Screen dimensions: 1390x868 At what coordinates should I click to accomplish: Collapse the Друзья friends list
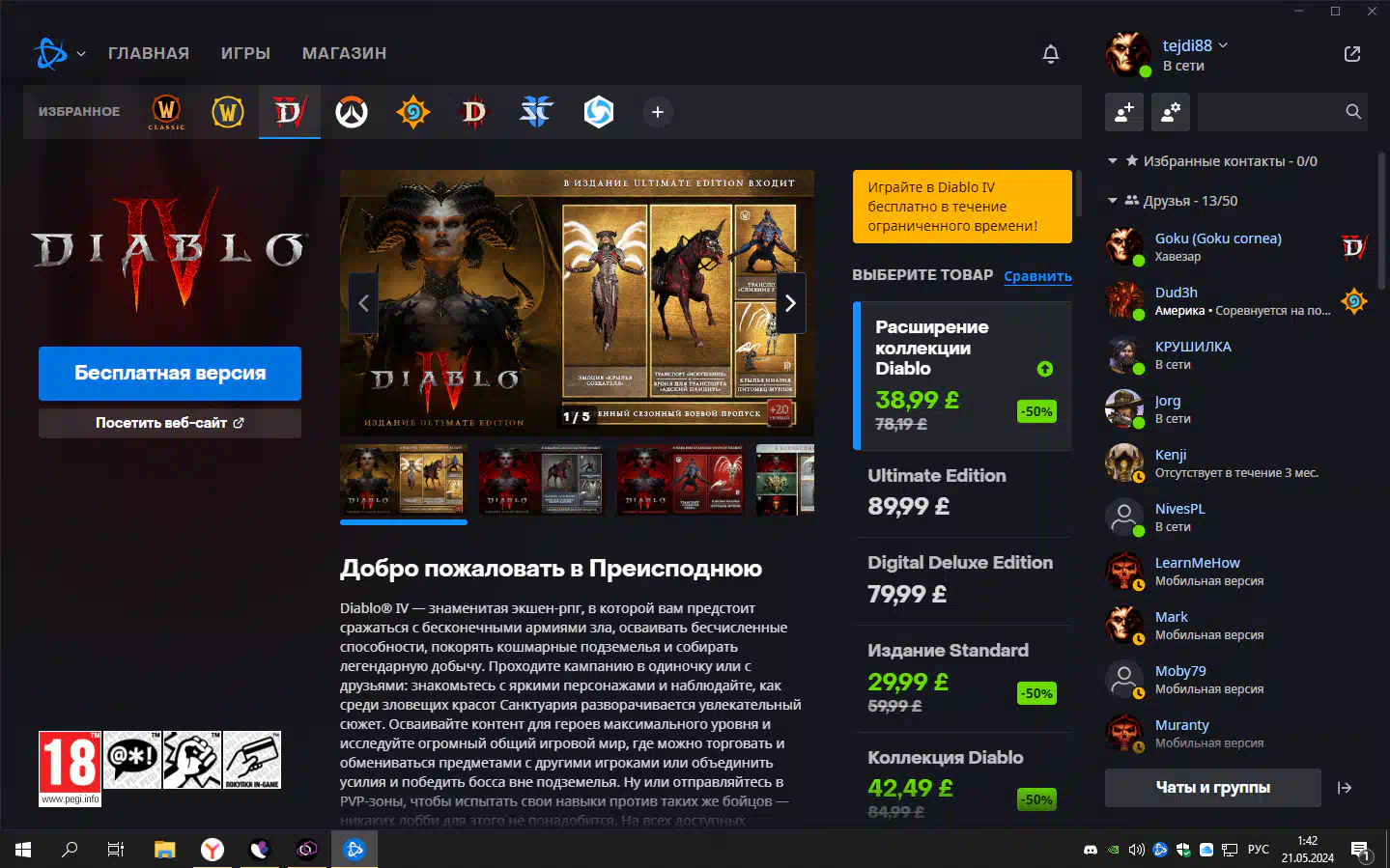point(1113,201)
